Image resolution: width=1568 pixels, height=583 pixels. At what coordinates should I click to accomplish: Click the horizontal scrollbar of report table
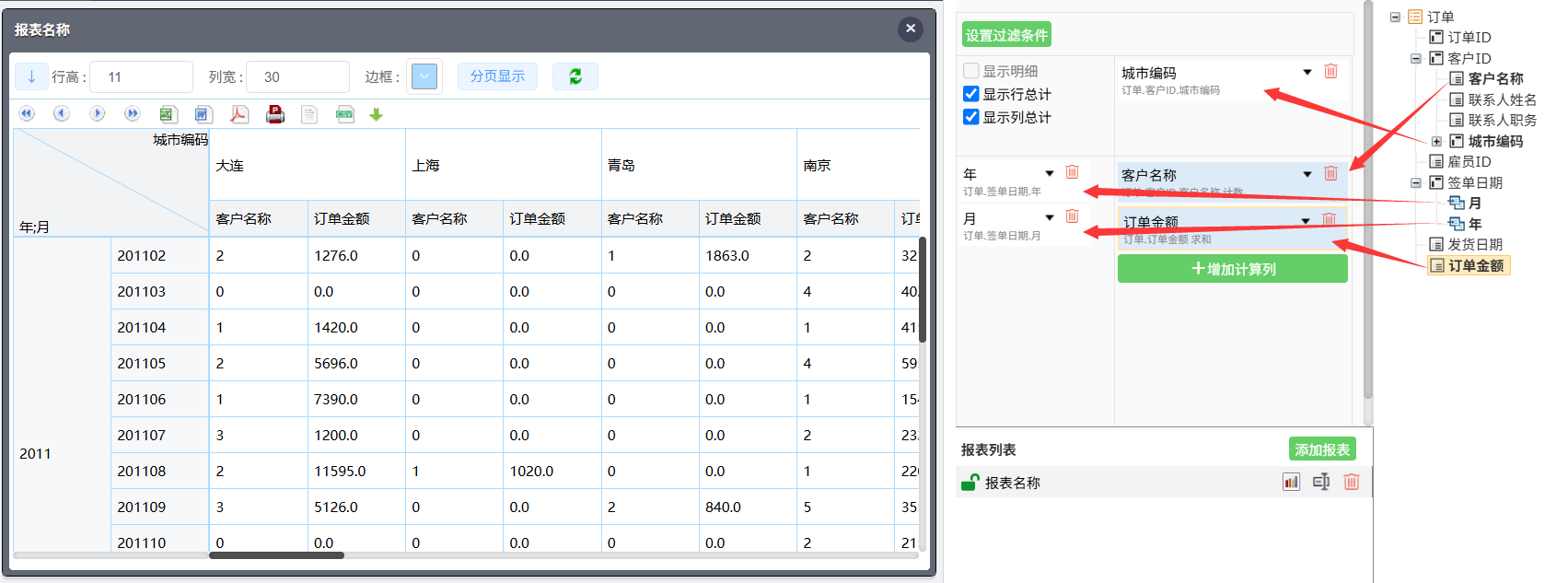[276, 555]
